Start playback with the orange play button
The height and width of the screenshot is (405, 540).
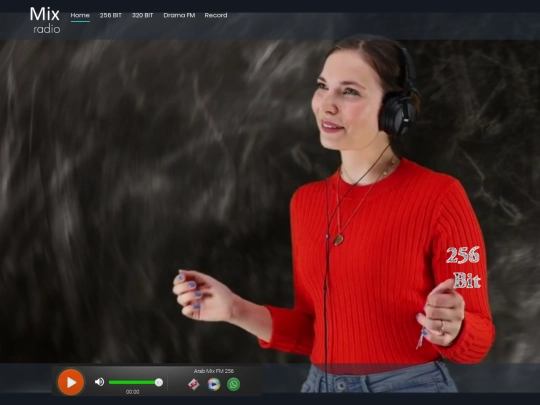(x=71, y=382)
